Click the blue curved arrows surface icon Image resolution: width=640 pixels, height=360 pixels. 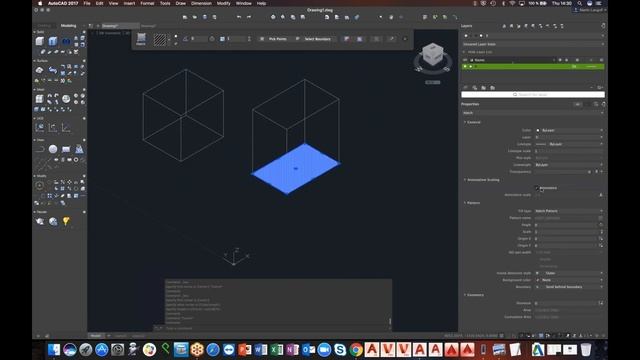coord(53,70)
